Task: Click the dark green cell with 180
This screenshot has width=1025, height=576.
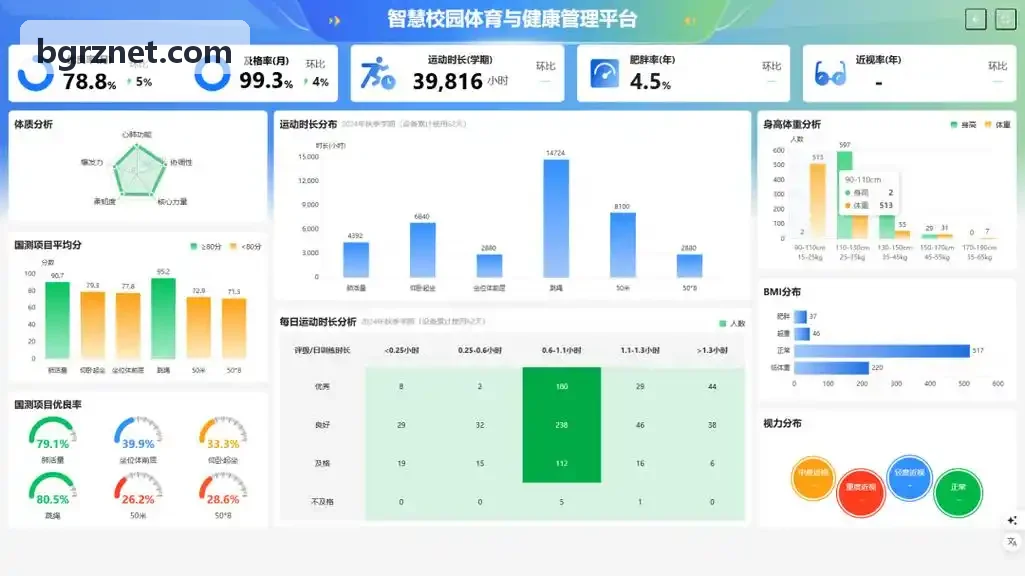Action: (562, 386)
